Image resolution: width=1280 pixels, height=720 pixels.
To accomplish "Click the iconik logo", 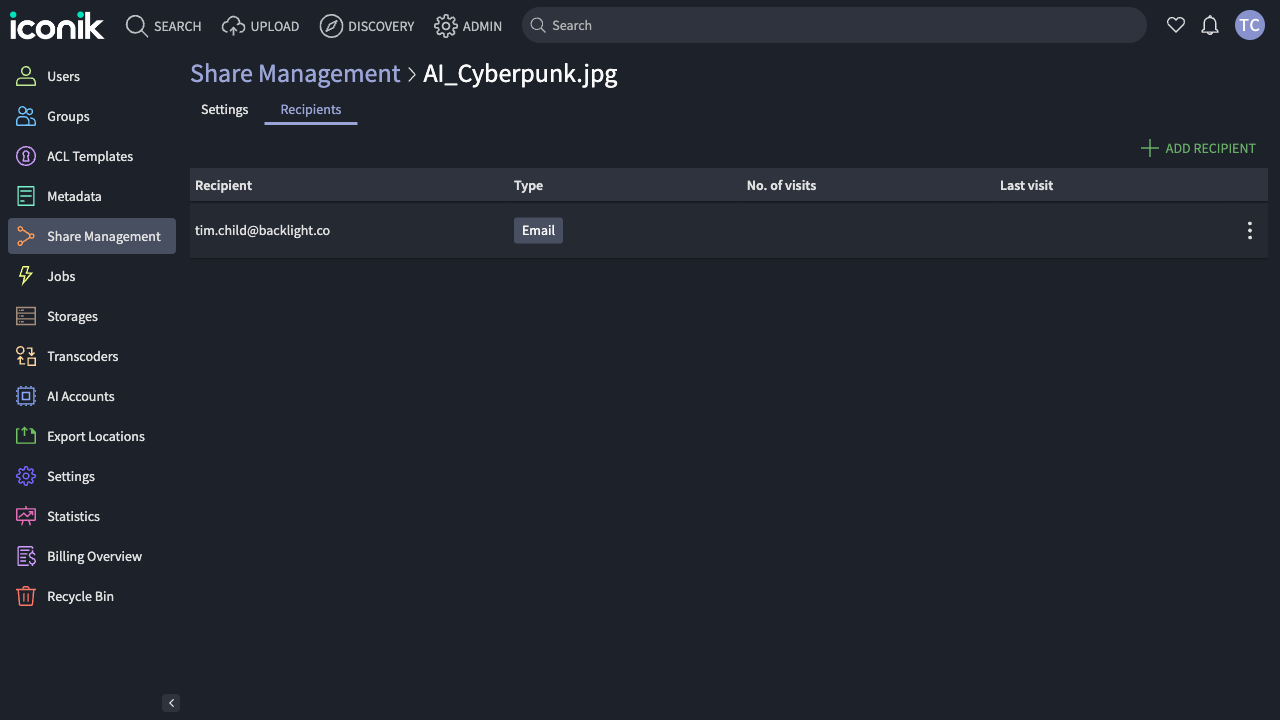I will [57, 26].
